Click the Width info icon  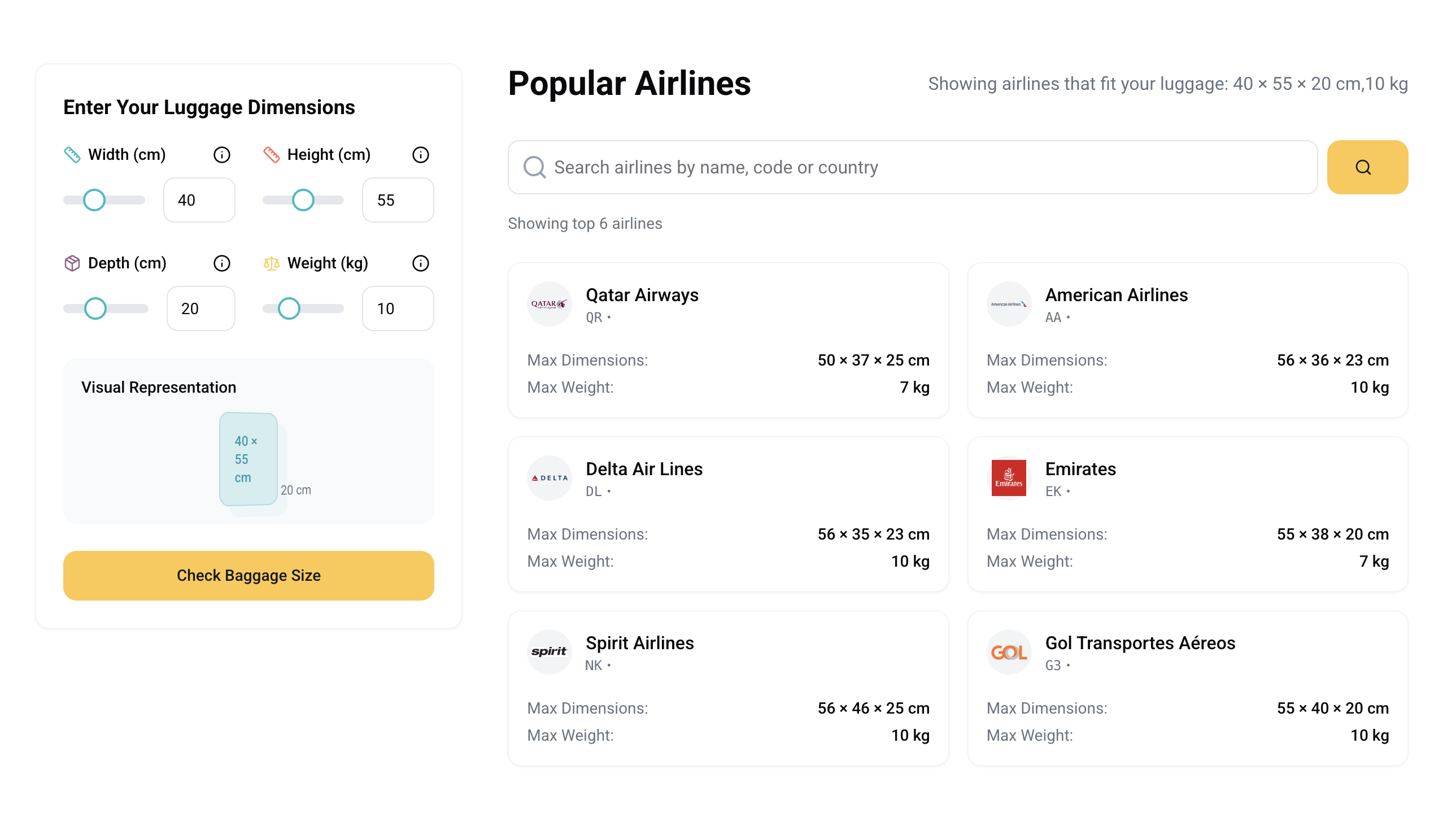221,154
